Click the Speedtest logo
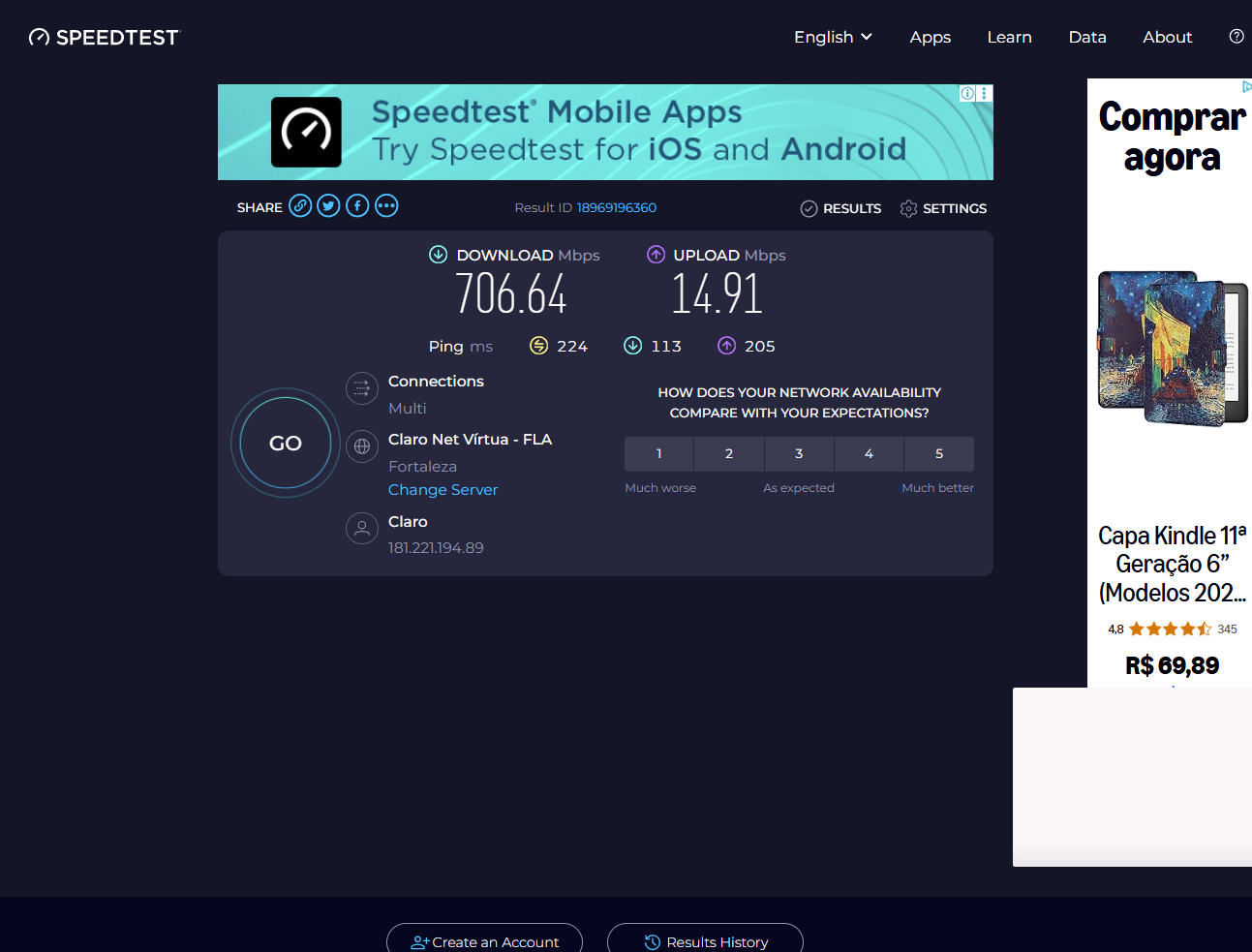Image resolution: width=1252 pixels, height=952 pixels. [104, 37]
